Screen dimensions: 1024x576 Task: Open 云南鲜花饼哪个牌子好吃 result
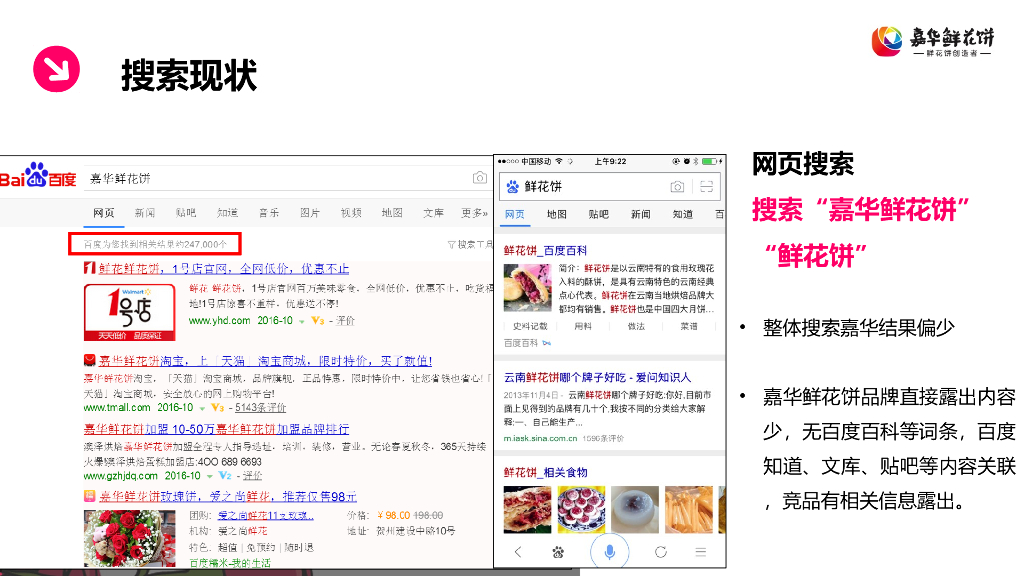[598, 377]
